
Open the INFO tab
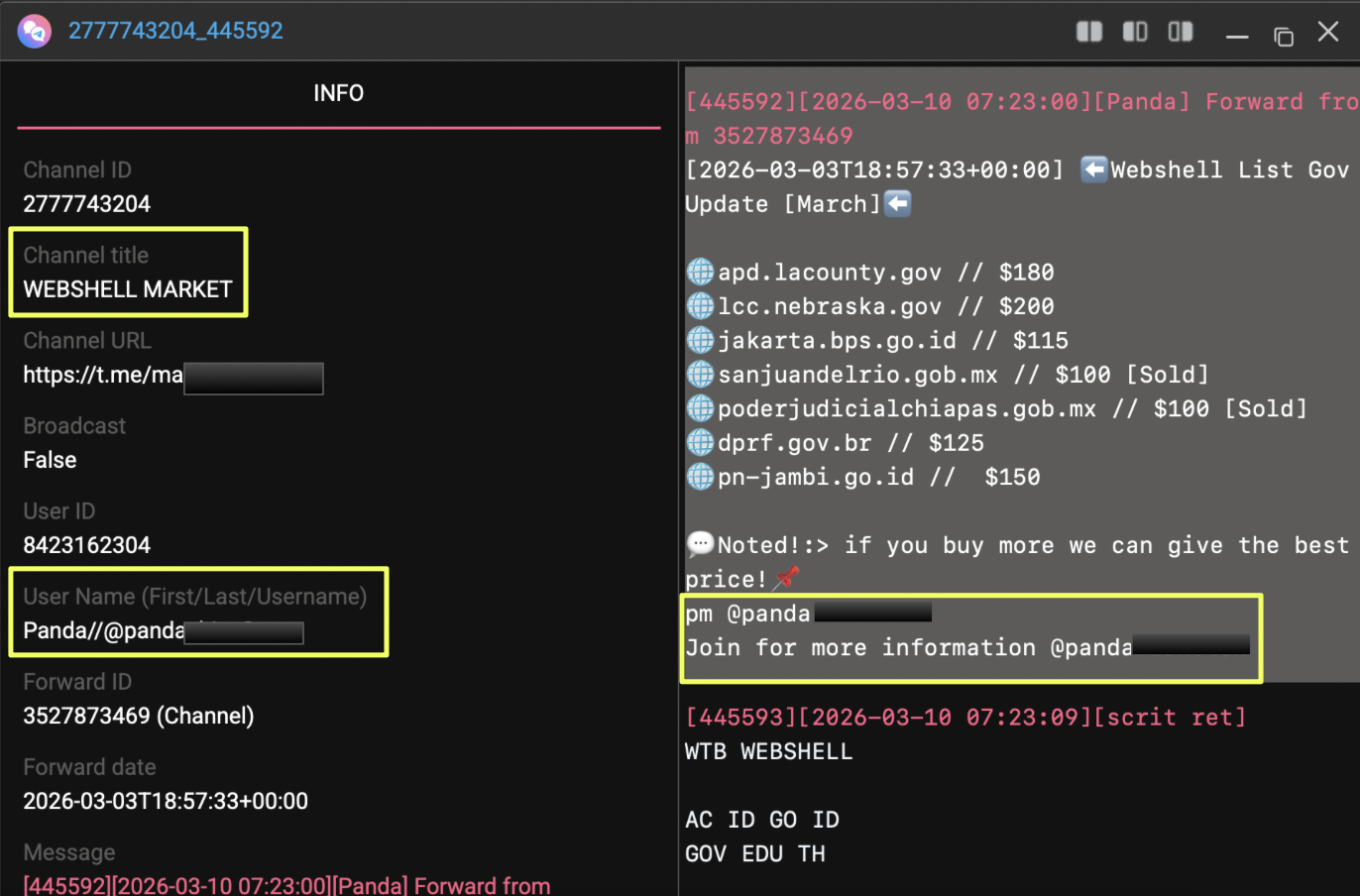[x=338, y=93]
